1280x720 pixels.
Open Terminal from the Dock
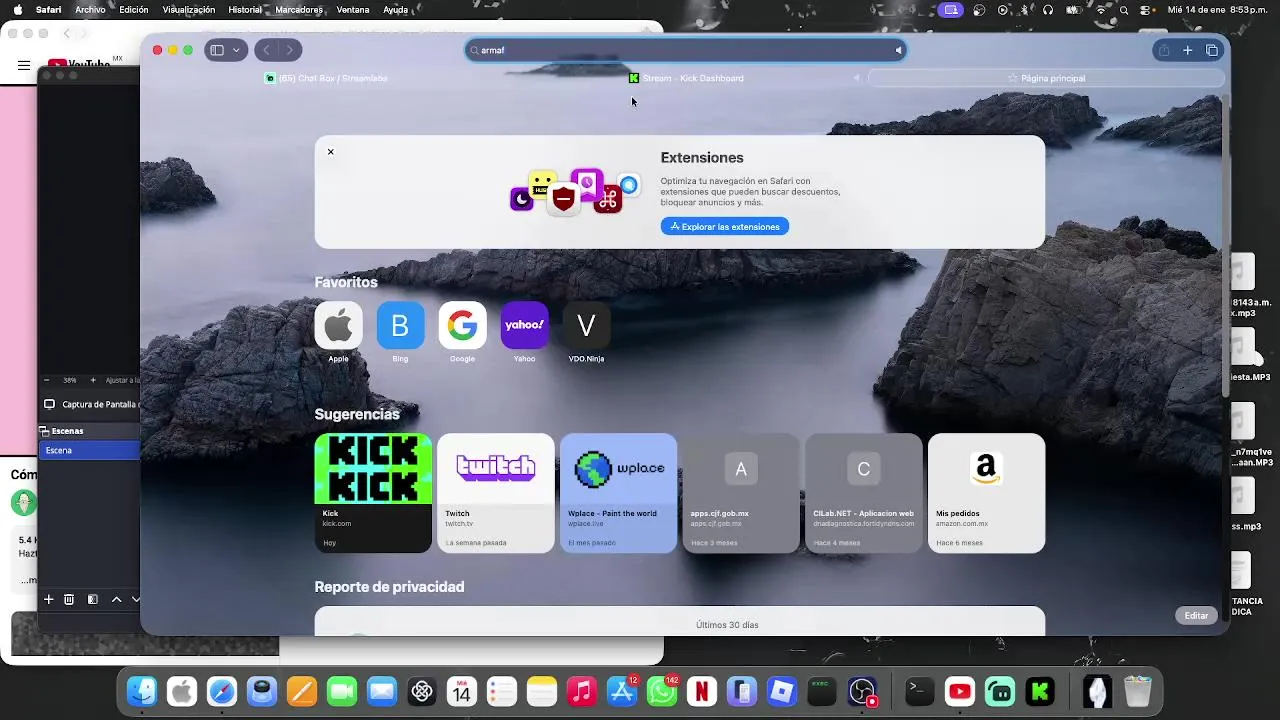(x=919, y=691)
